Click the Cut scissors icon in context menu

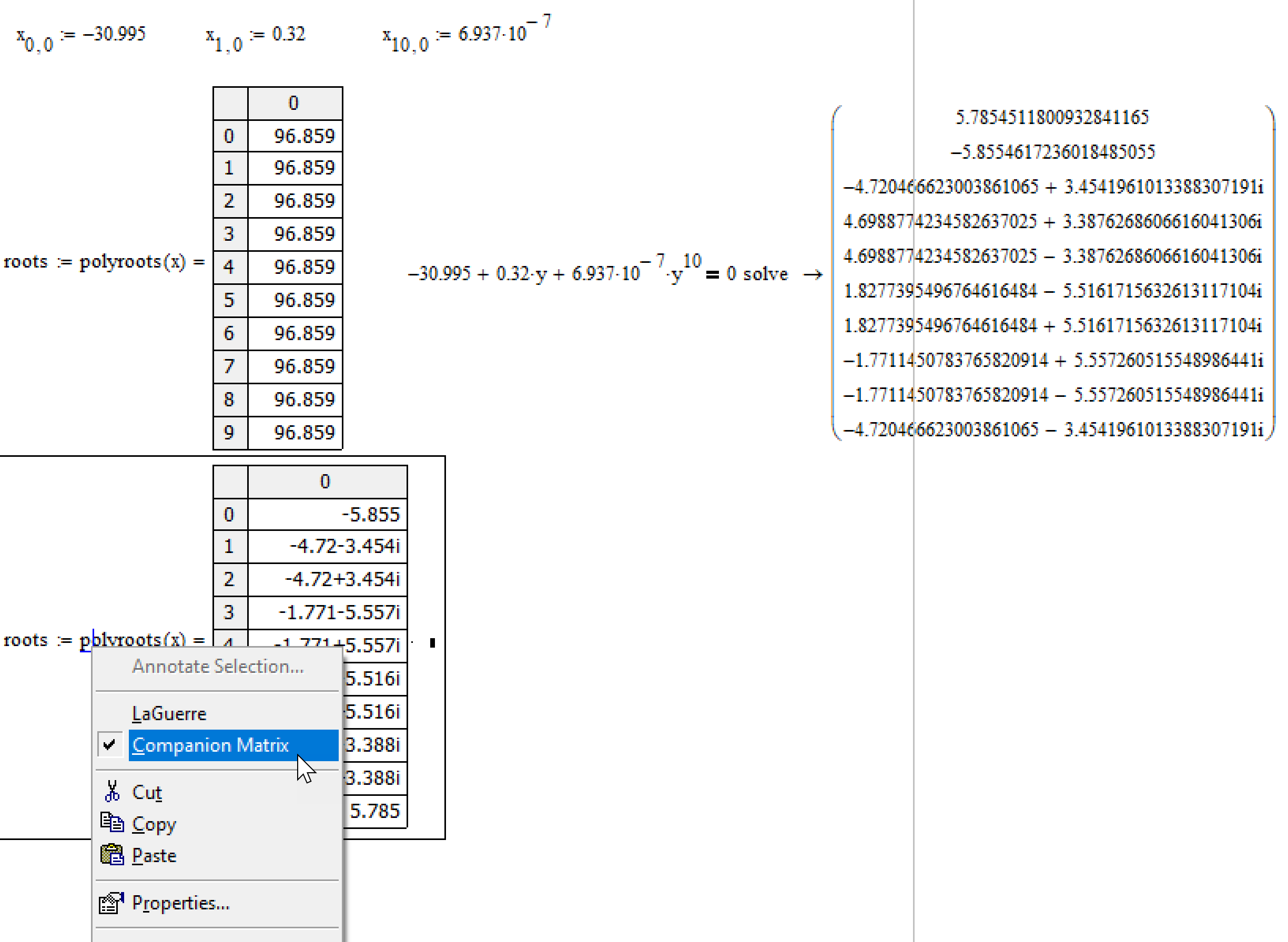[113, 792]
